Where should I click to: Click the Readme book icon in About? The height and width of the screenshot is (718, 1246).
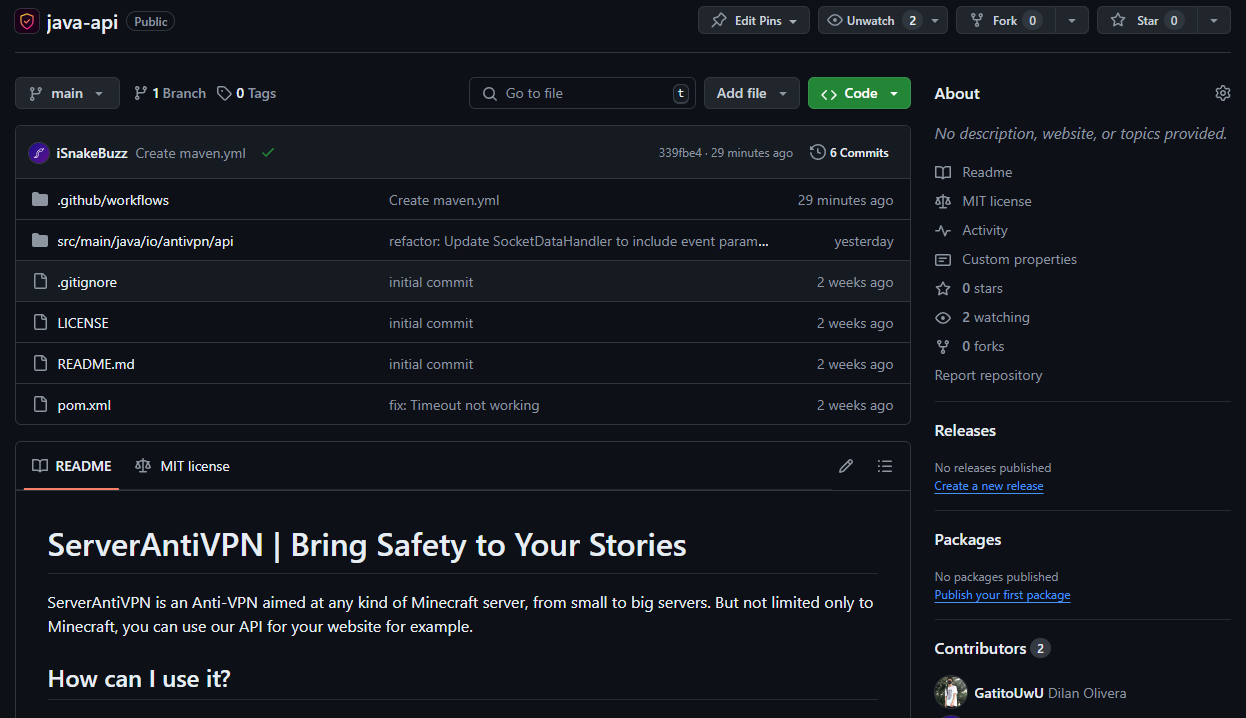tap(942, 171)
